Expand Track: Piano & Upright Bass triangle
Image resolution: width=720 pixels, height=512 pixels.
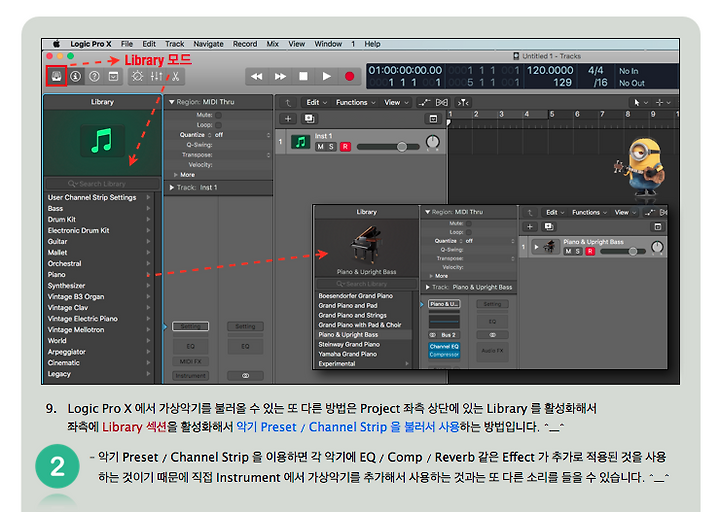(x=428, y=287)
